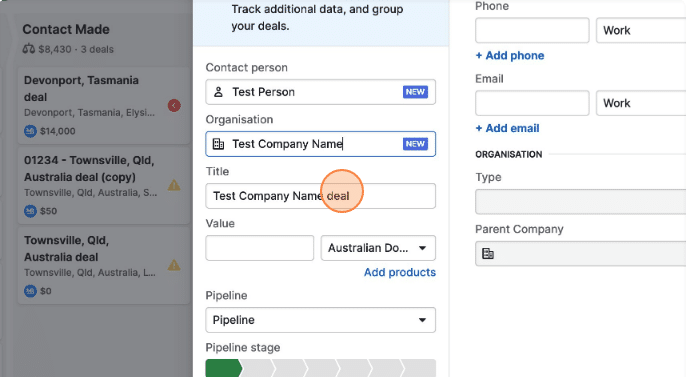The image size is (686, 377).
Task: Click the building icon in Parent Company field
Action: (488, 254)
